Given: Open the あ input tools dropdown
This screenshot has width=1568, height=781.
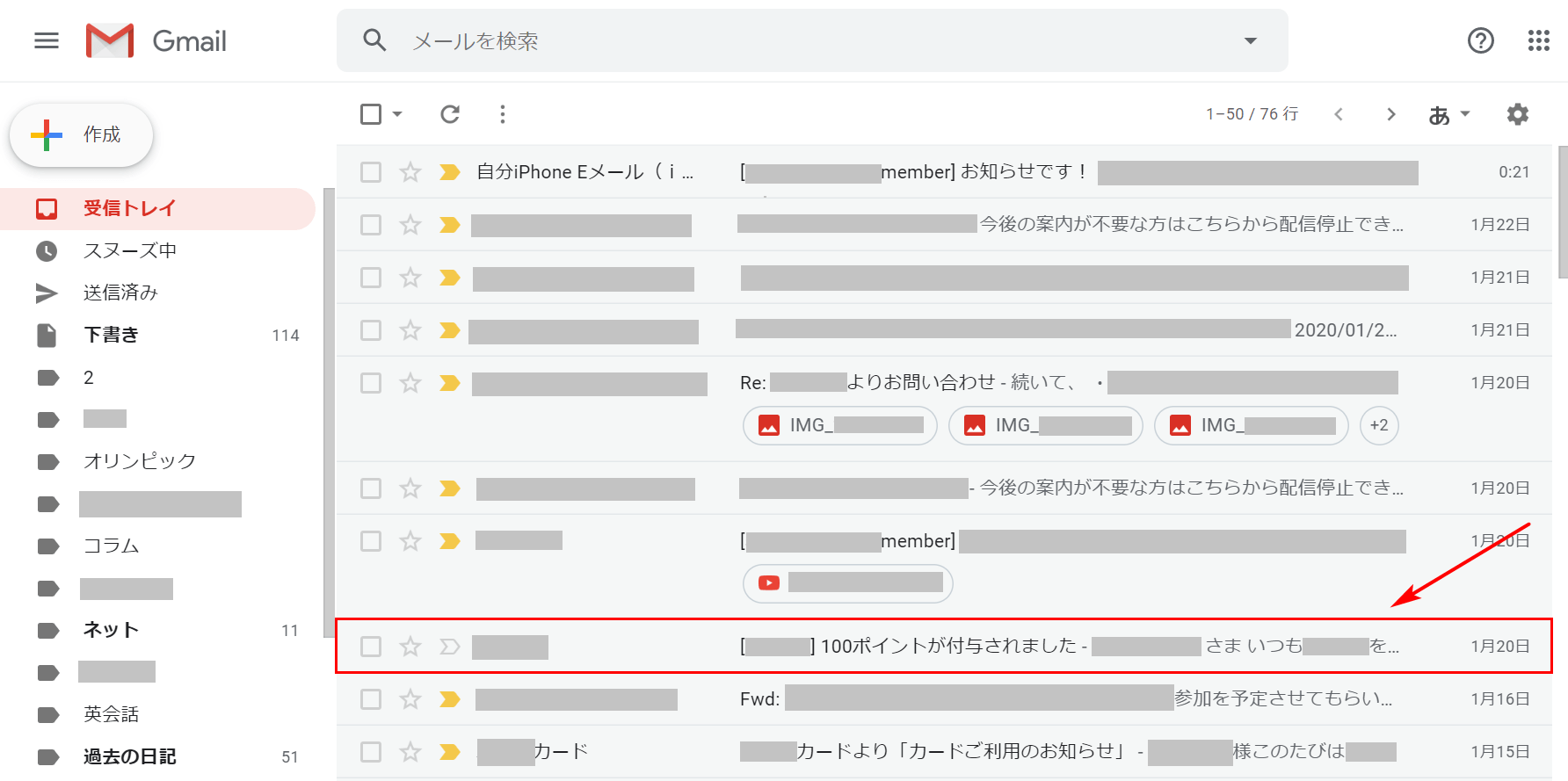Looking at the screenshot, I should click(x=1449, y=115).
